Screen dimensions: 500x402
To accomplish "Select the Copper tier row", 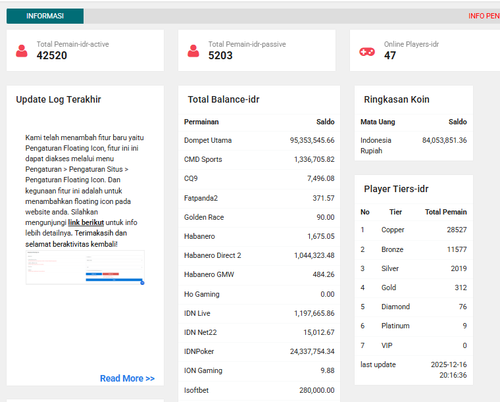I will coord(414,230).
